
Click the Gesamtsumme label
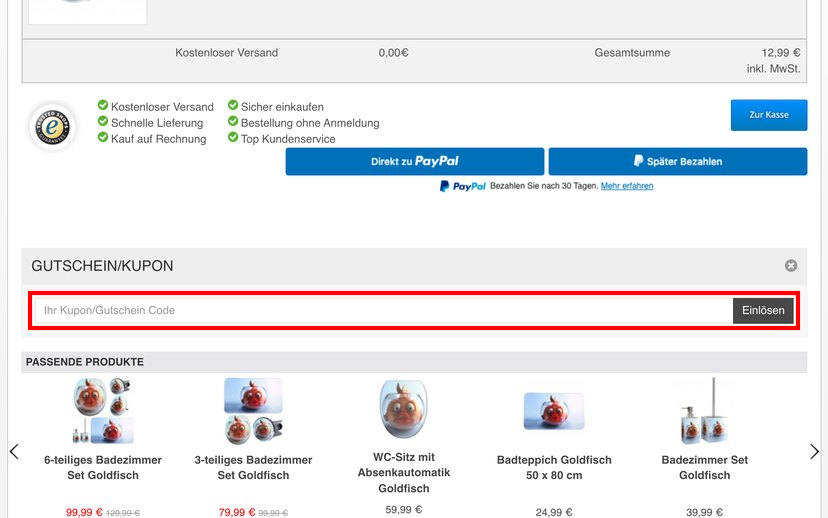(x=632, y=53)
